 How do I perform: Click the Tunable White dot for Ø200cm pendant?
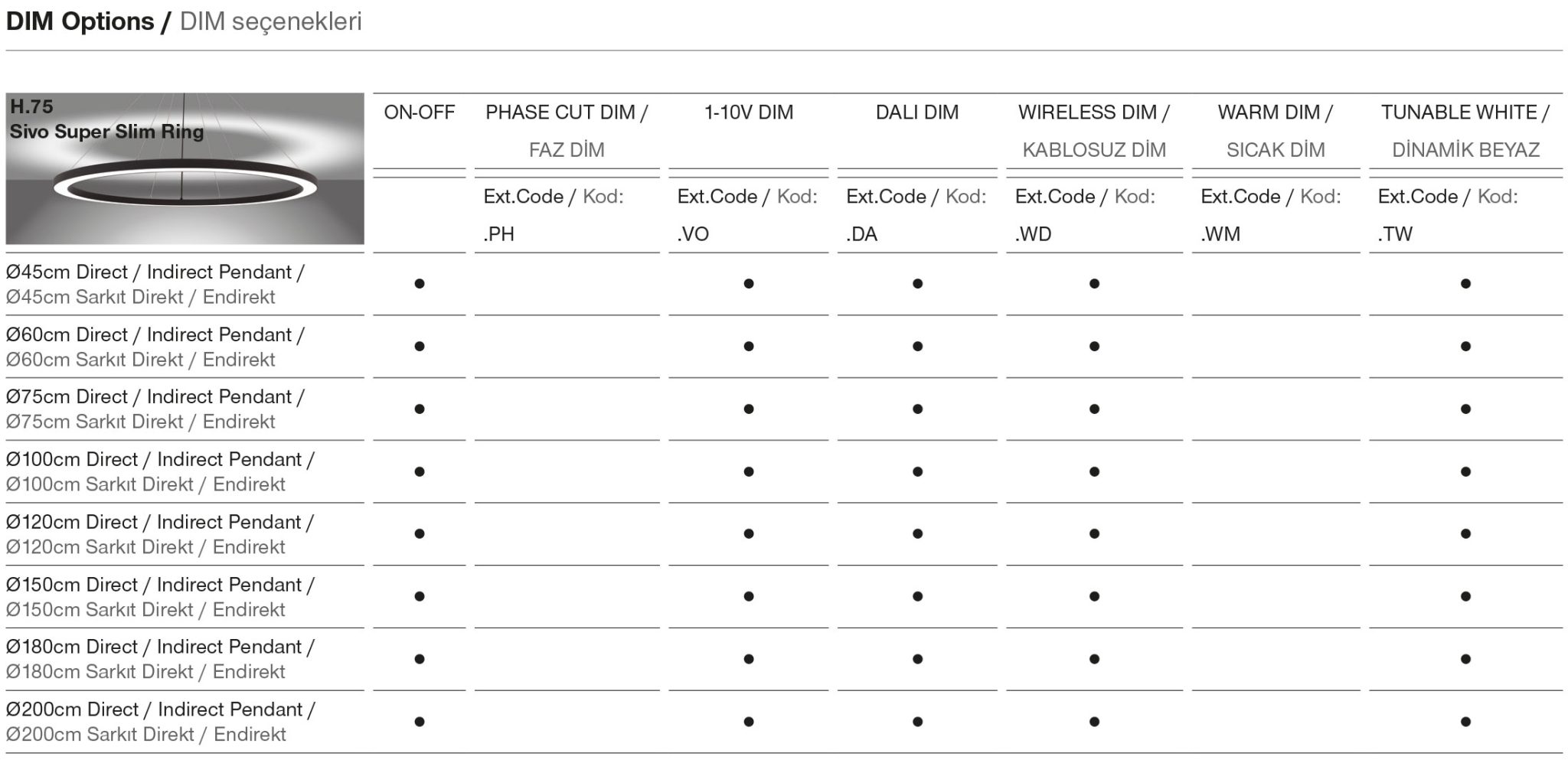click(1465, 722)
